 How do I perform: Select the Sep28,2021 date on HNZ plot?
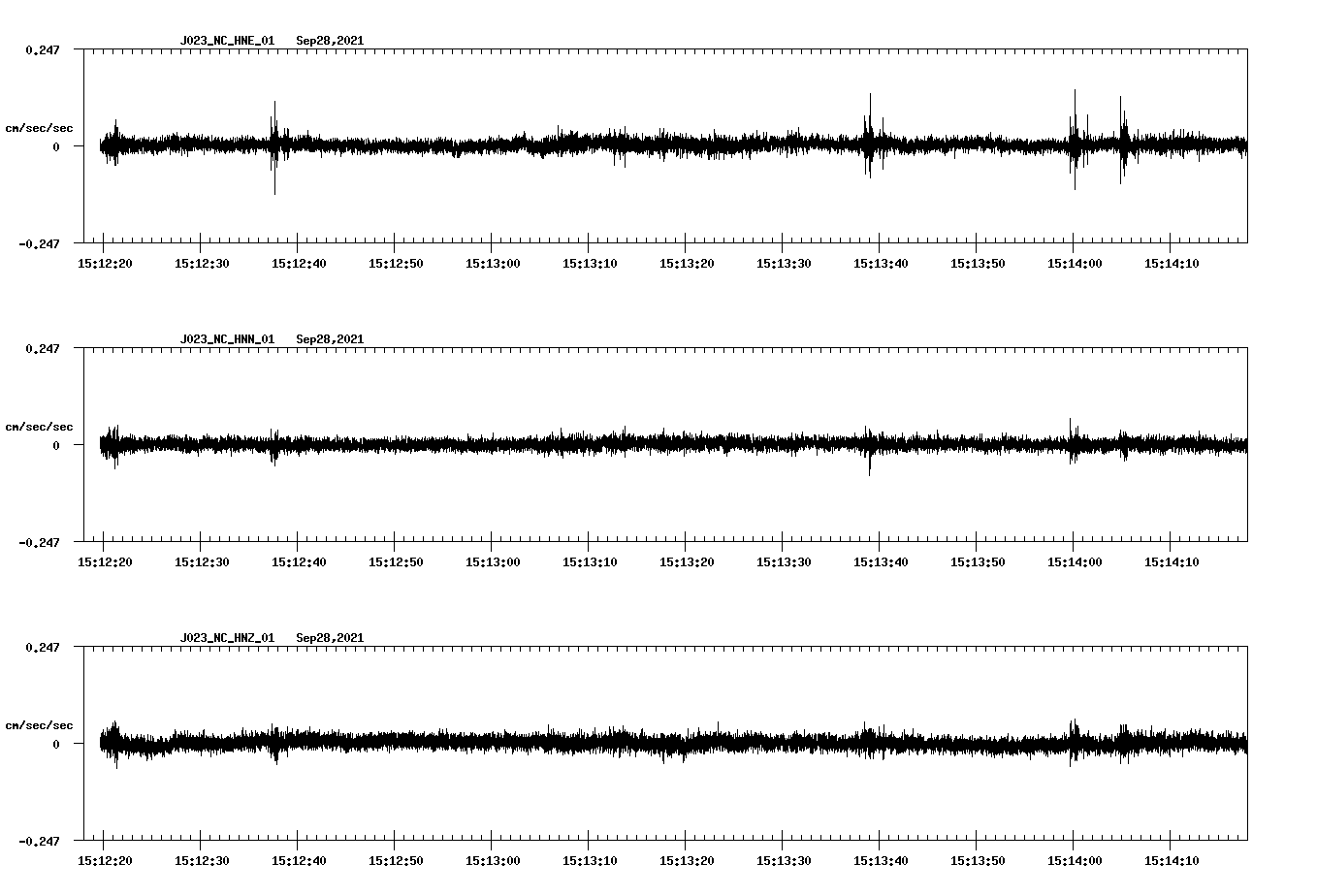point(330,638)
